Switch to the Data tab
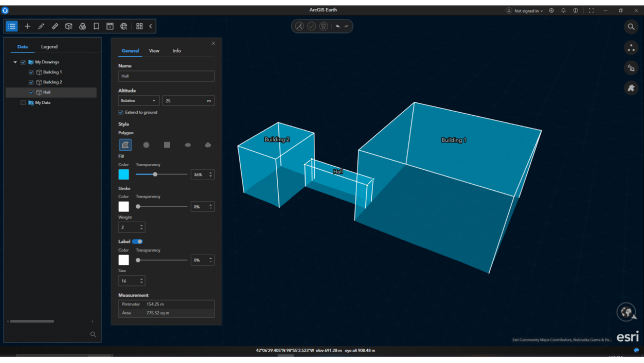 (23, 47)
